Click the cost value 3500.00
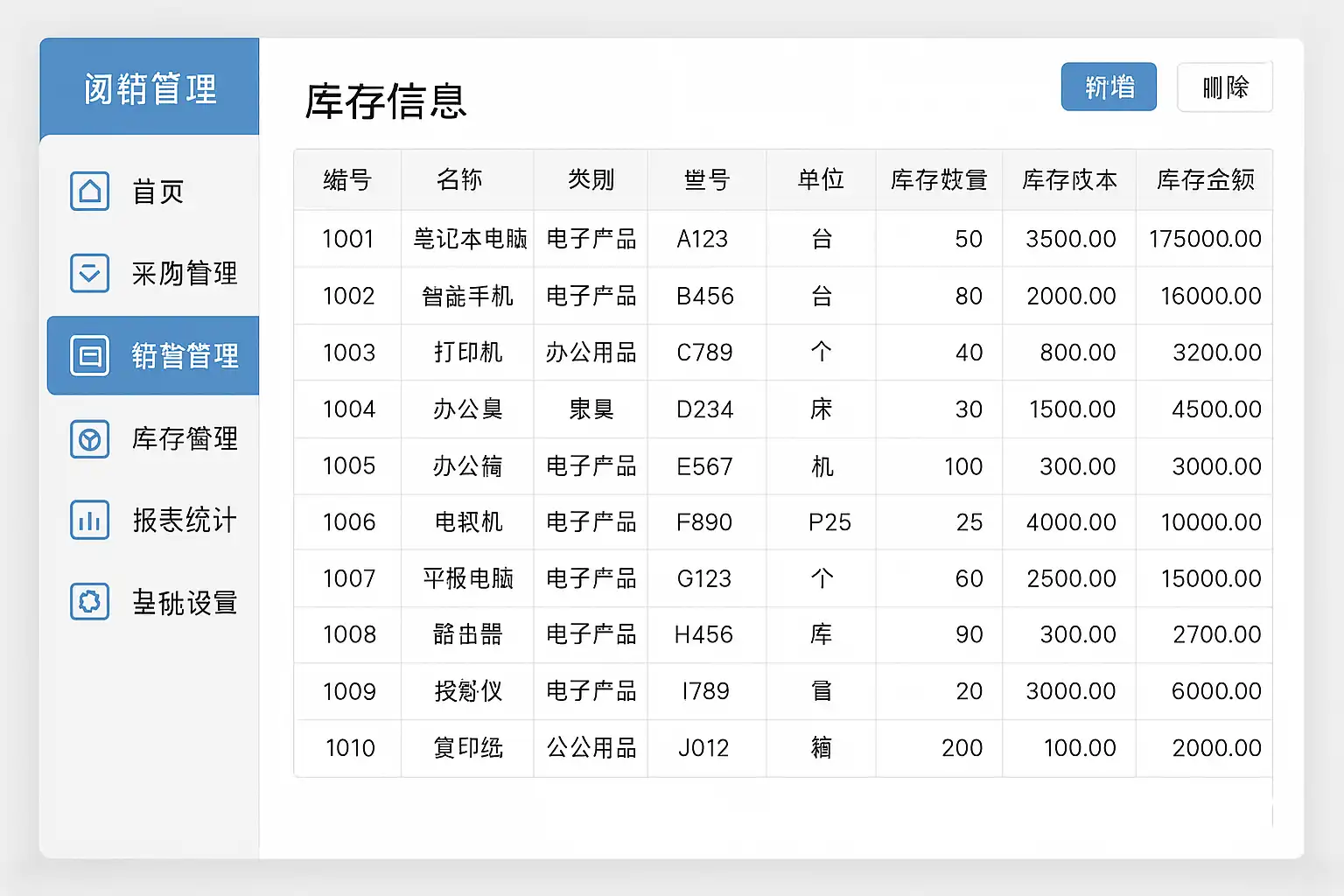 click(1071, 239)
